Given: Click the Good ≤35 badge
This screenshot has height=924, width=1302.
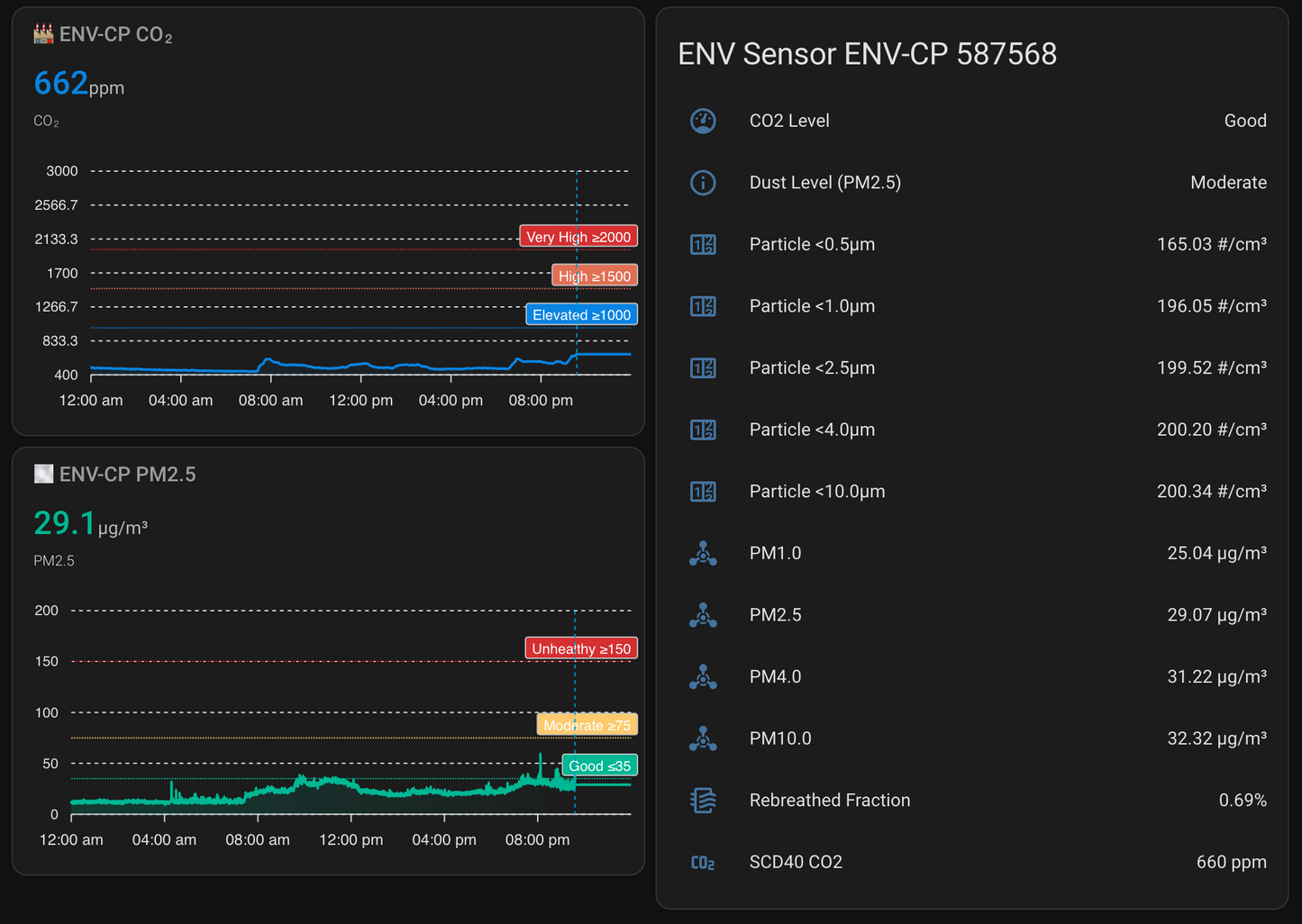Looking at the screenshot, I should click(598, 765).
